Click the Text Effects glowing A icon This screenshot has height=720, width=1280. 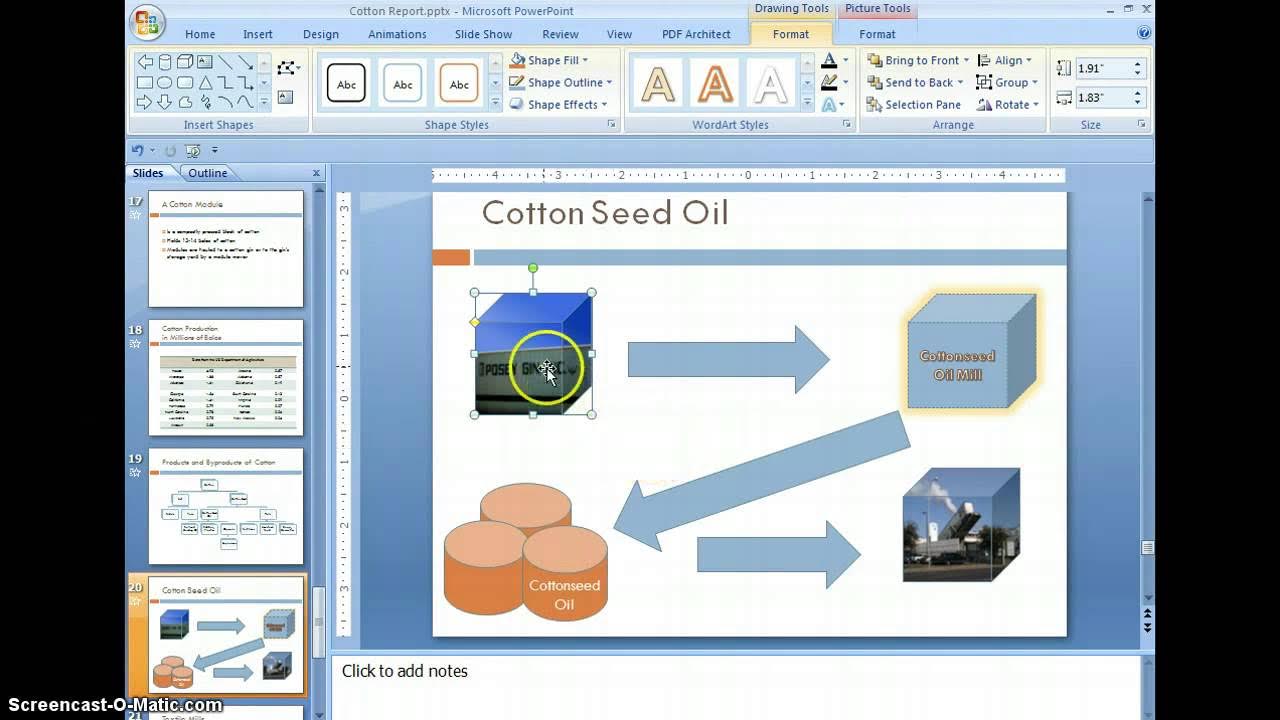[x=829, y=105]
